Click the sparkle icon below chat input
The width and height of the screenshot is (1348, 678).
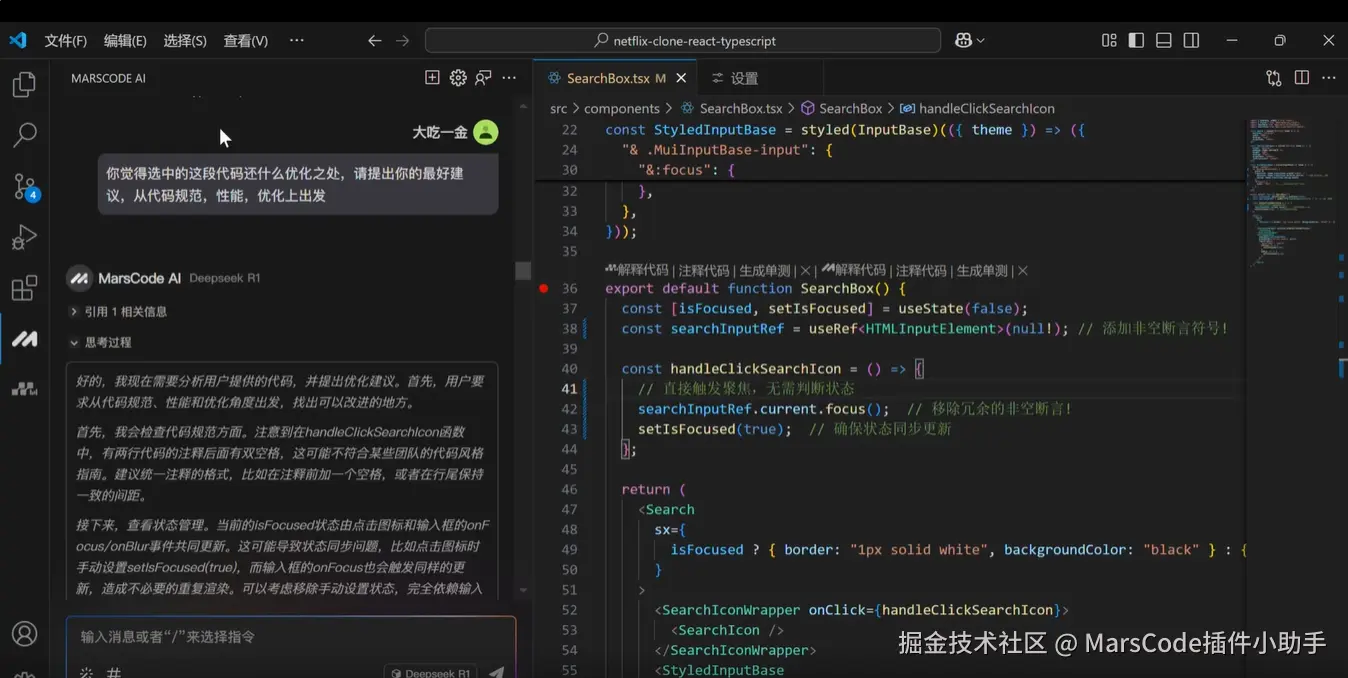[x=86, y=672]
